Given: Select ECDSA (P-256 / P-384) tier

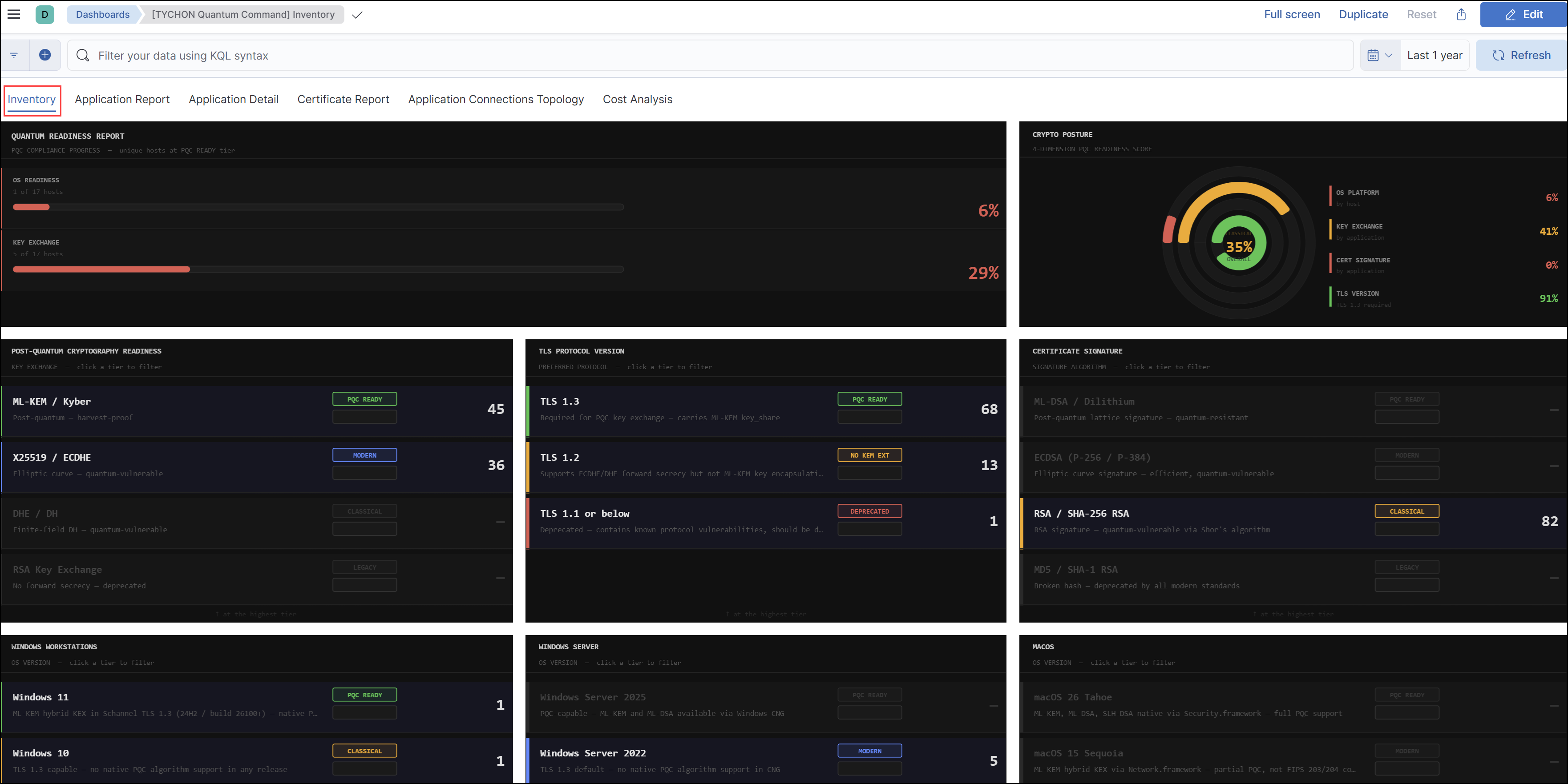Looking at the screenshot, I should click(x=1293, y=466).
